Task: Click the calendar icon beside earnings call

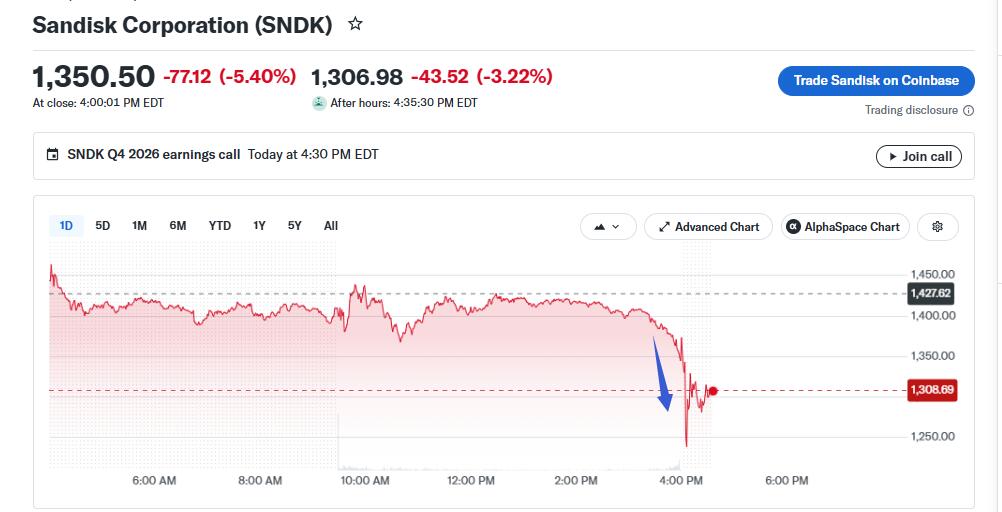Action: tap(52, 155)
